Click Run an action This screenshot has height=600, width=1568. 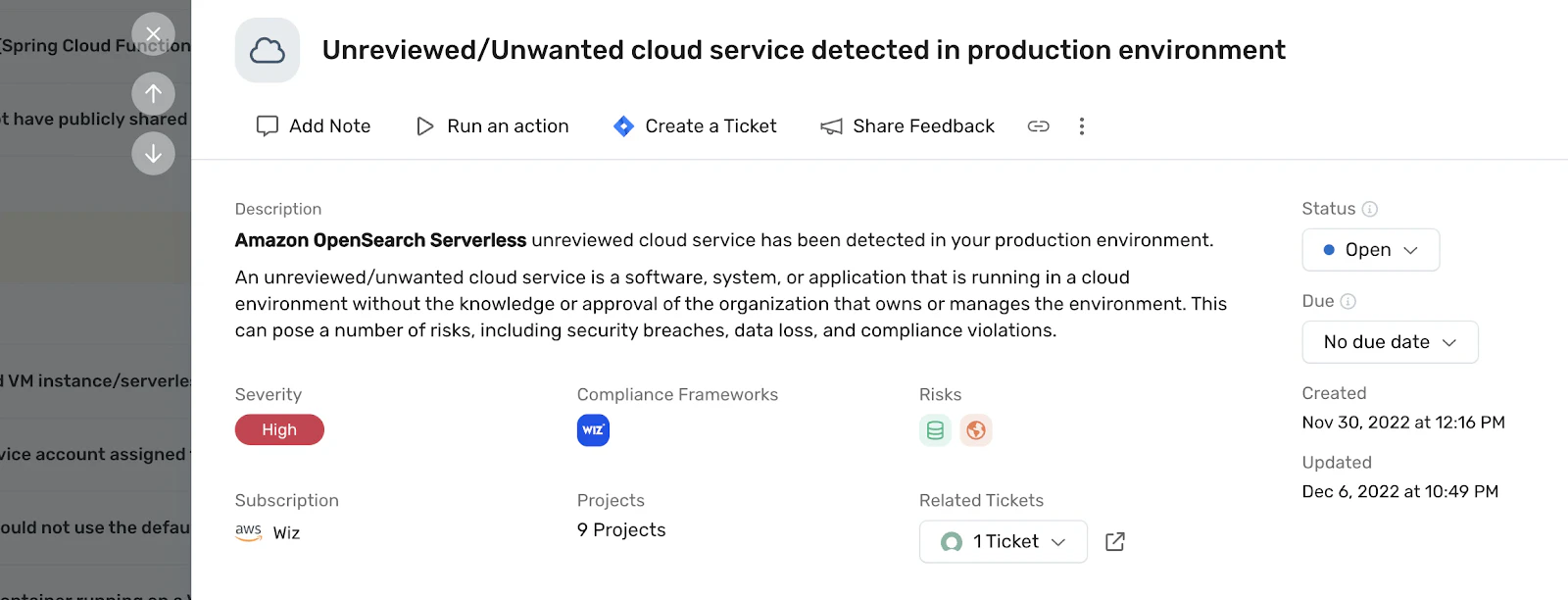[493, 126]
